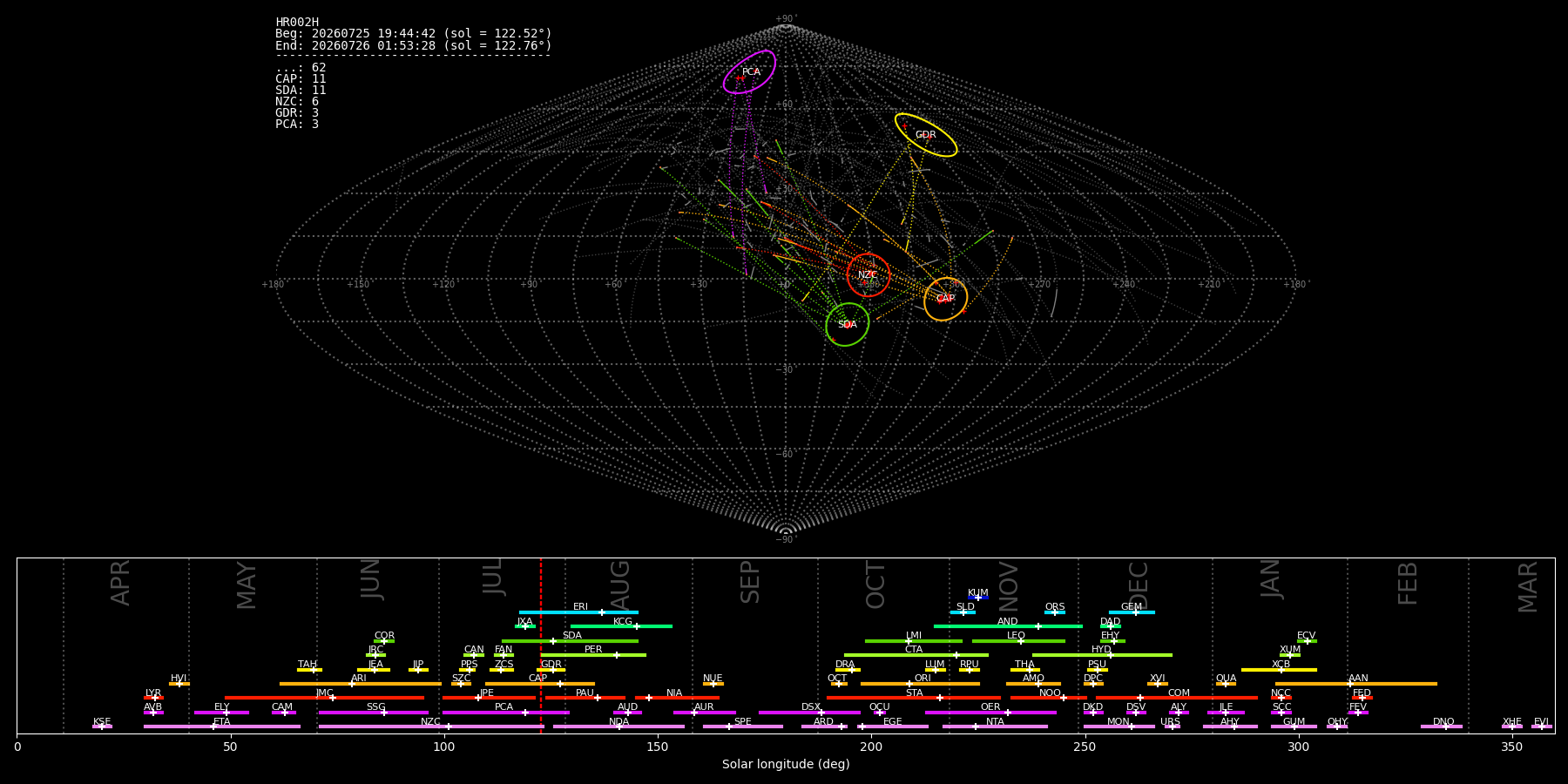The width and height of the screenshot is (1568, 784).
Task: Click the PCA radiant ellipse label
Action: point(751,72)
